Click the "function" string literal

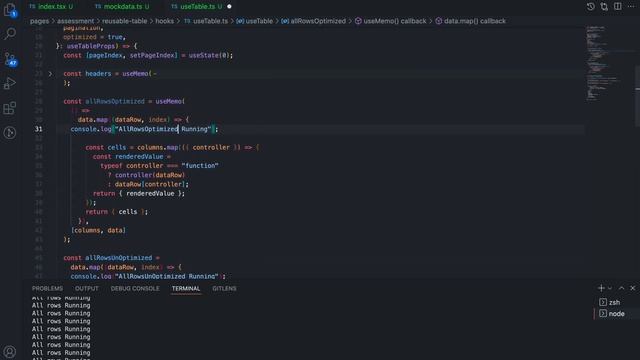pos(200,166)
